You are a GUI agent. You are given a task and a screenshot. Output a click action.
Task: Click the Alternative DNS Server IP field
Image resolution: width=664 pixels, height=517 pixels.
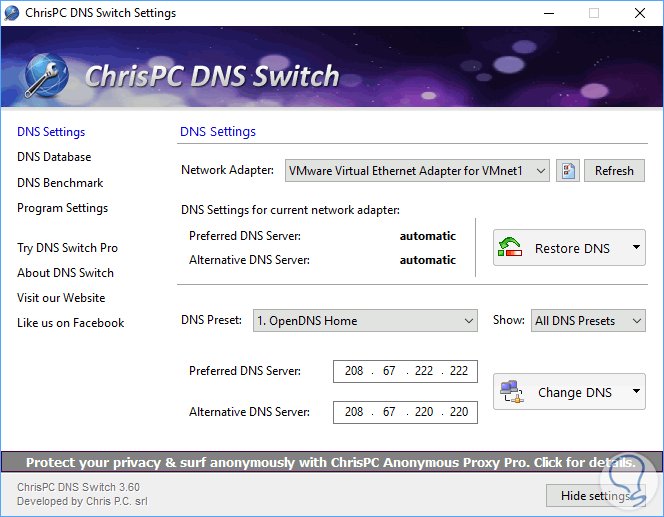pos(405,412)
